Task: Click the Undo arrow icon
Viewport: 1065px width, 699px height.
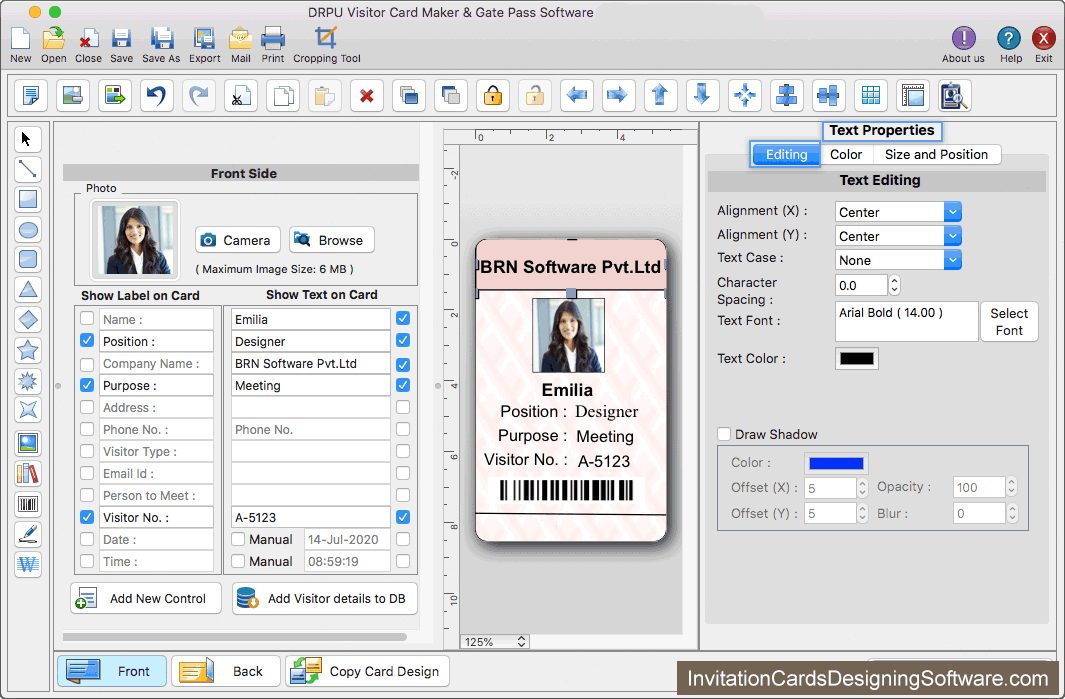Action: (x=157, y=96)
